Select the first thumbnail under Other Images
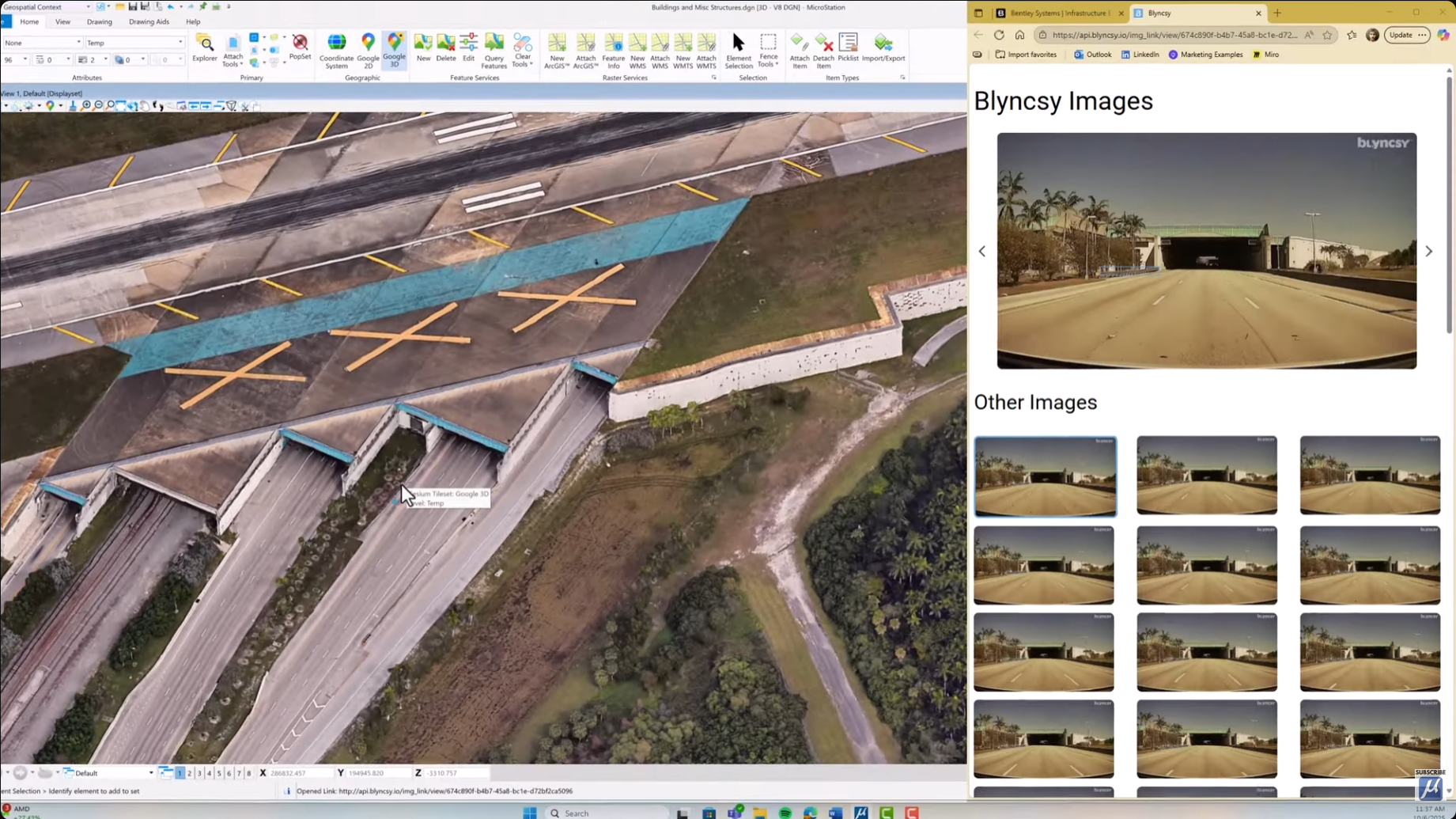The width and height of the screenshot is (1456, 819). coord(1045,476)
